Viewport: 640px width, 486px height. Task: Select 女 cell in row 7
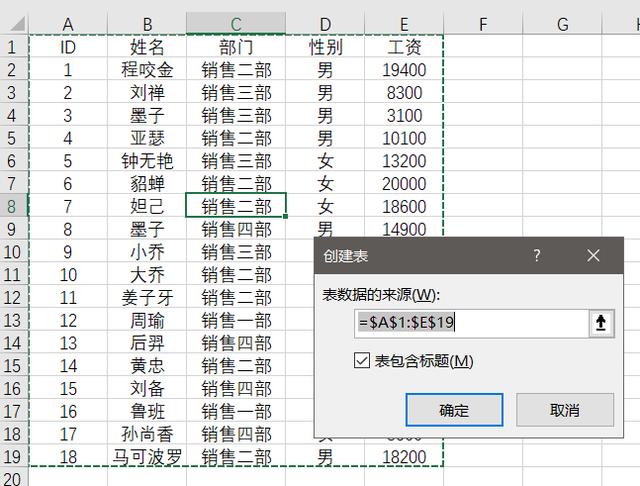(325, 184)
